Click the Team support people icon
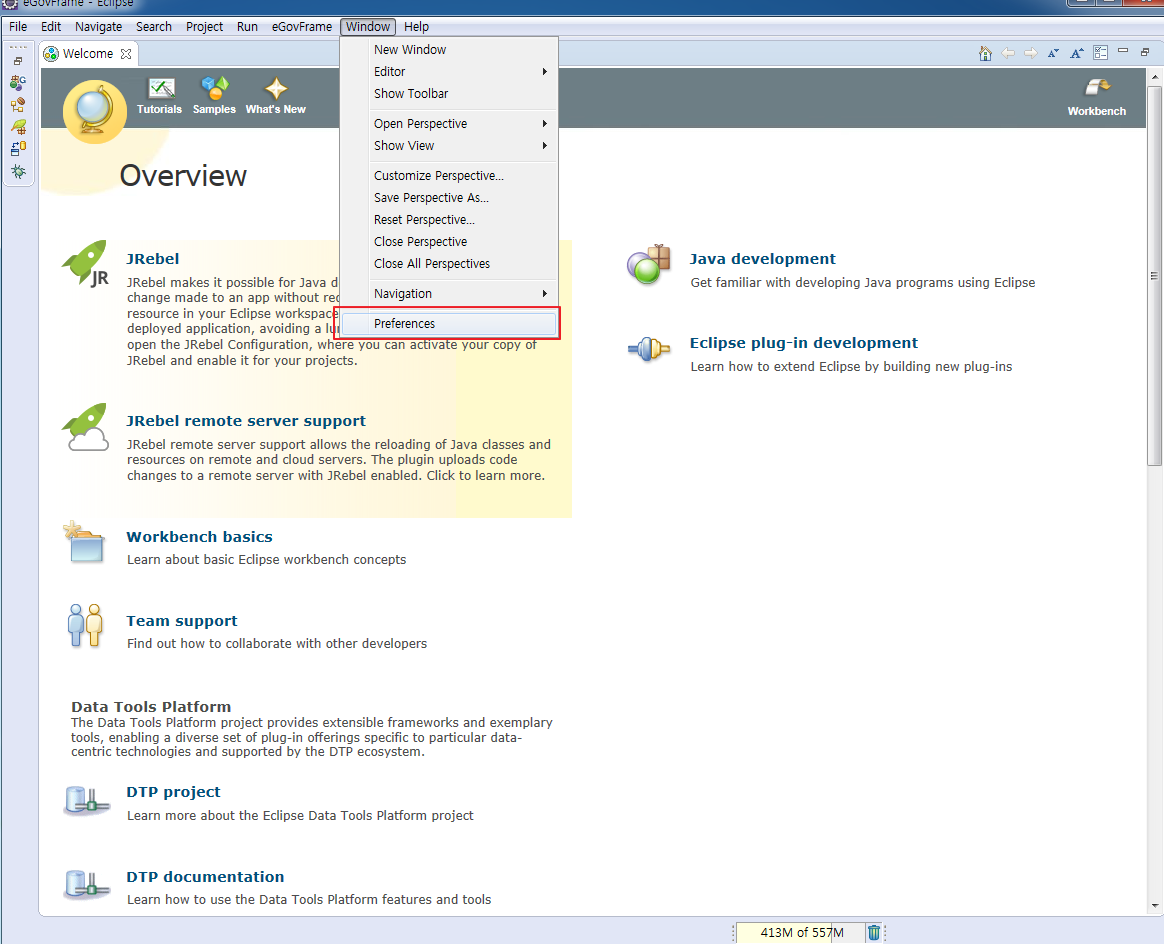Image resolution: width=1164 pixels, height=944 pixels. coord(85,626)
